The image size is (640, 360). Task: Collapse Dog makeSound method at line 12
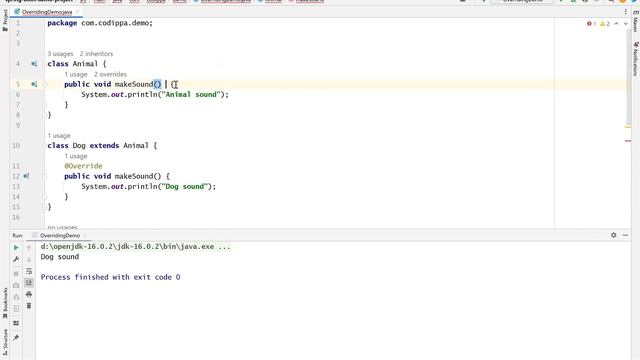[44, 176]
